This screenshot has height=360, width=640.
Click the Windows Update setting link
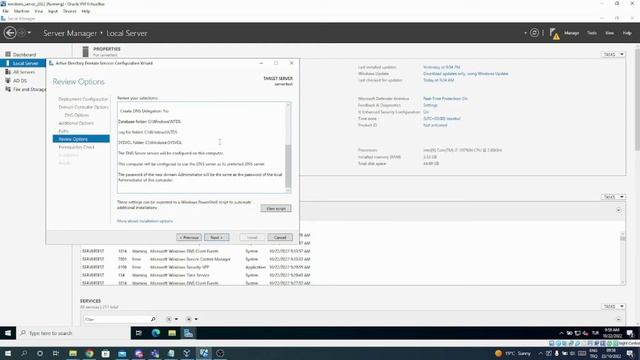click(x=466, y=73)
